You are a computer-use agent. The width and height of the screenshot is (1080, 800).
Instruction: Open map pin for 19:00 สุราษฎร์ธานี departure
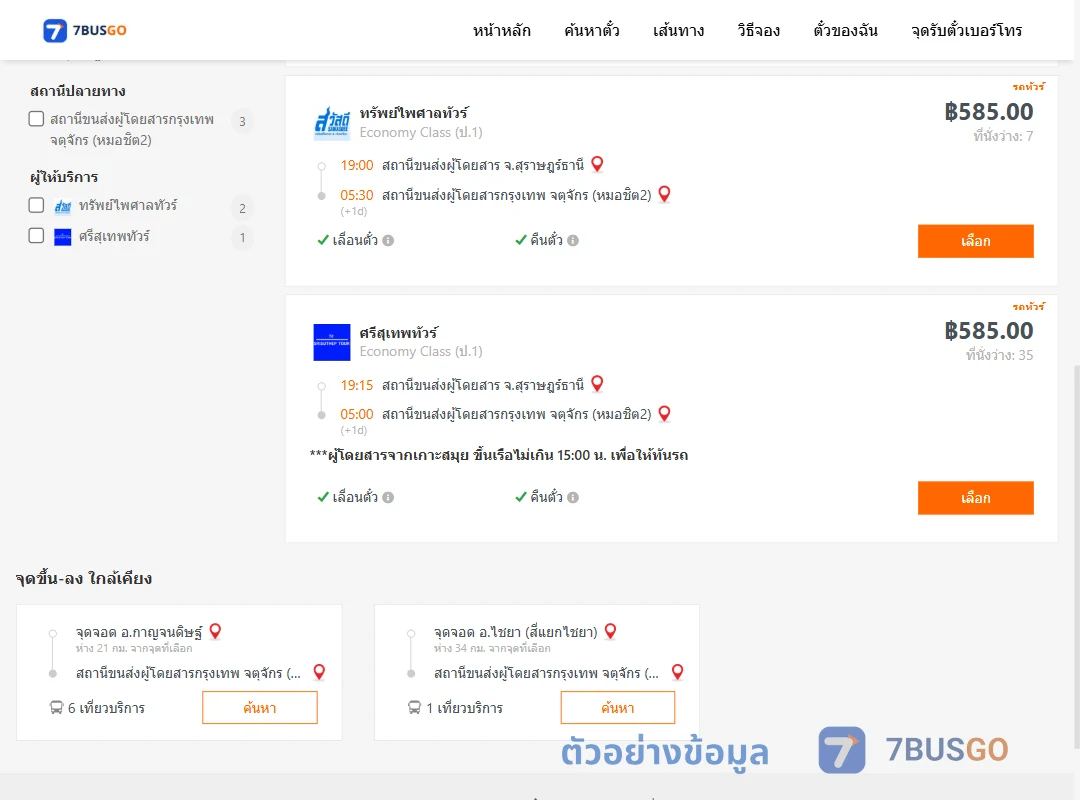tap(597, 164)
